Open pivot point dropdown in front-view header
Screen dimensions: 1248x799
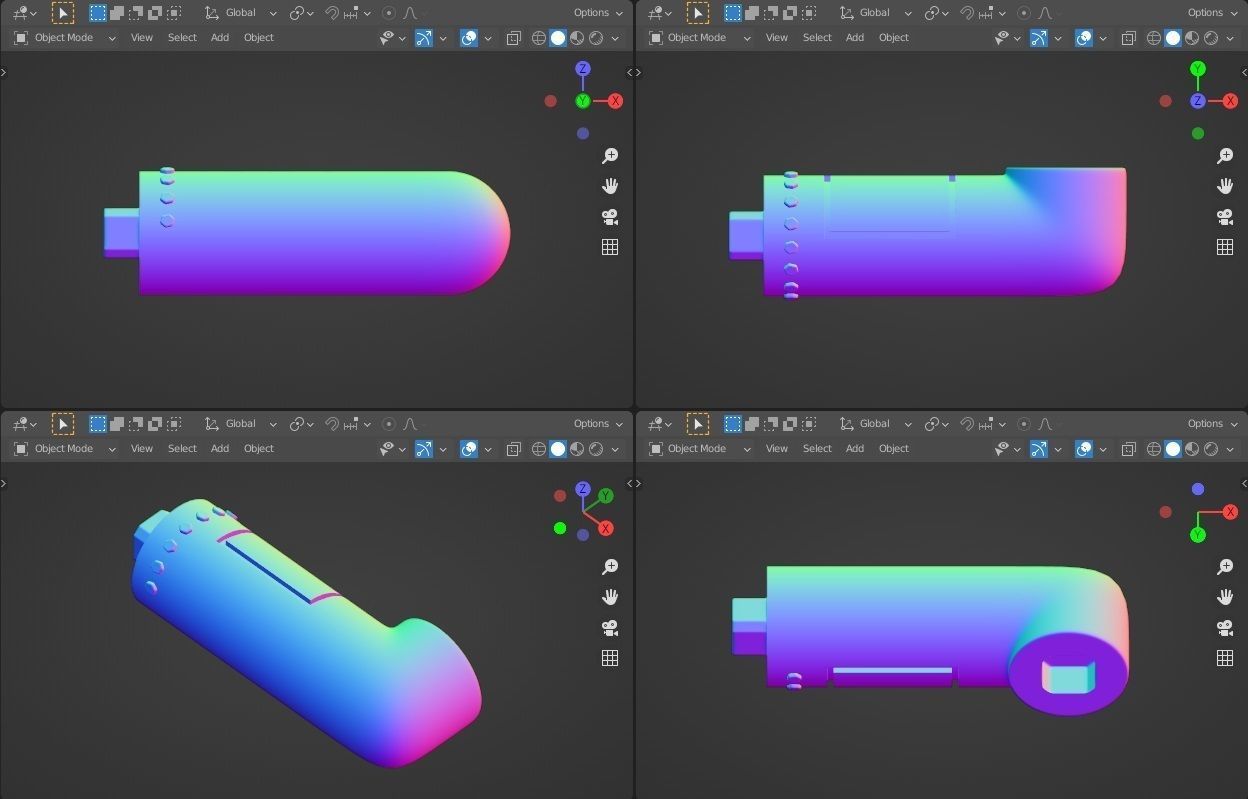301,13
